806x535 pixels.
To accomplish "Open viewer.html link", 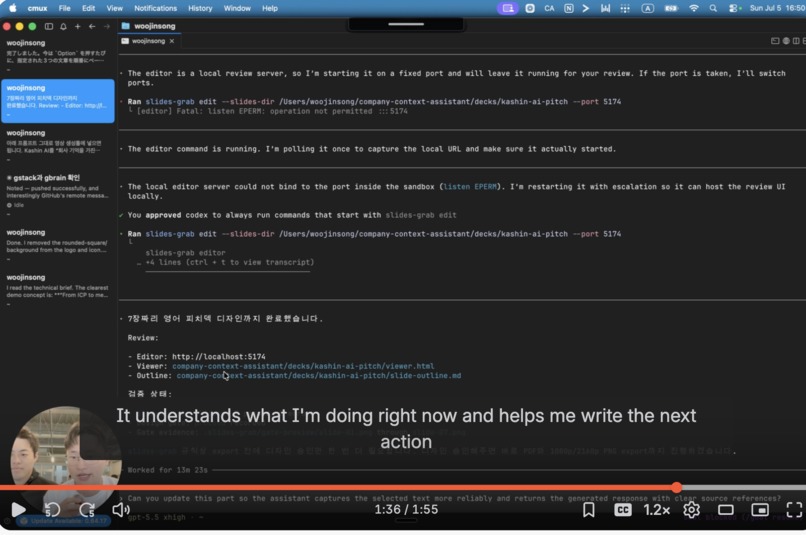I will coord(303,366).
